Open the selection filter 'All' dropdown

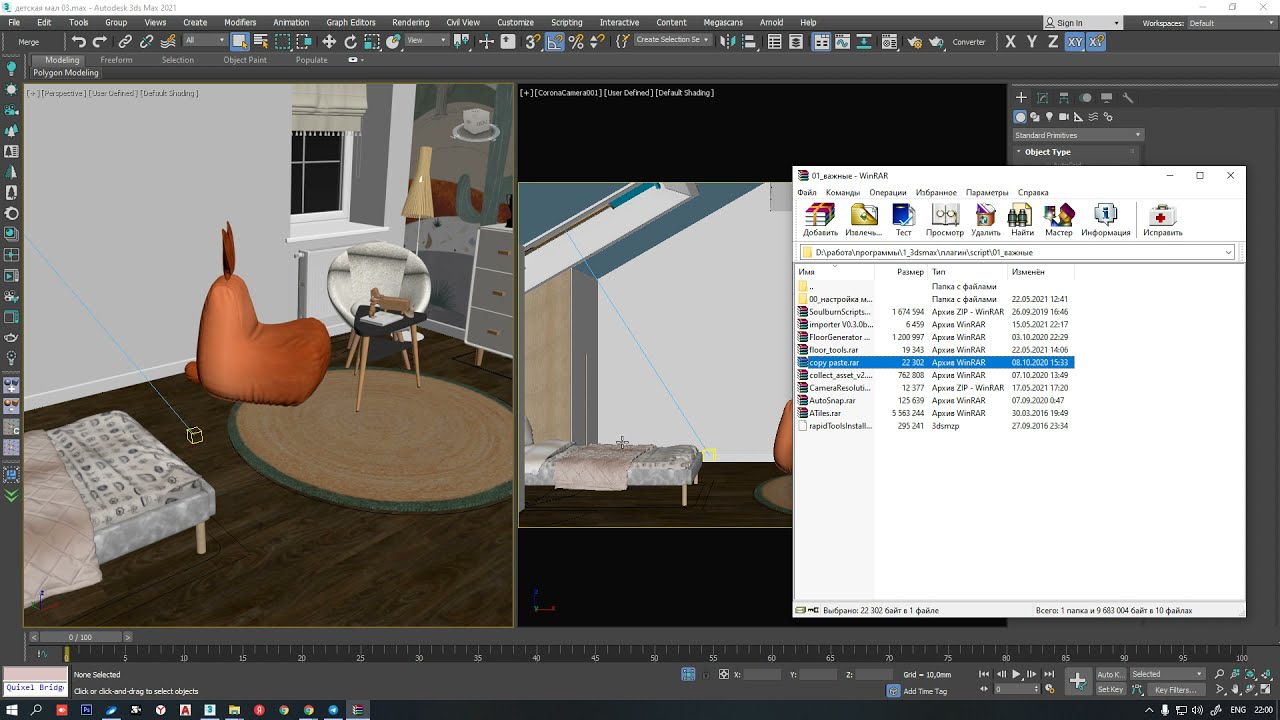(205, 40)
